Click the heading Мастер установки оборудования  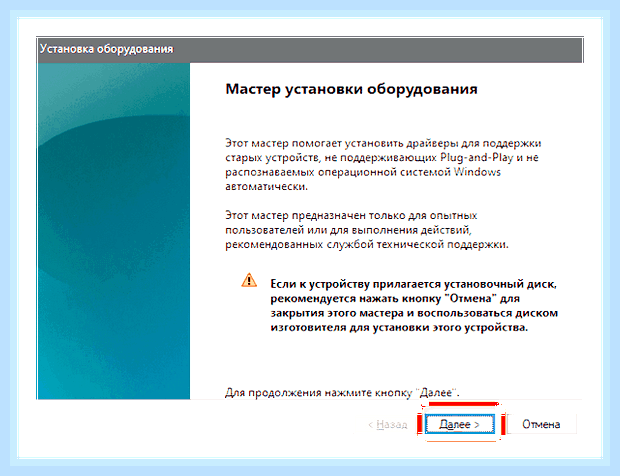352,89
